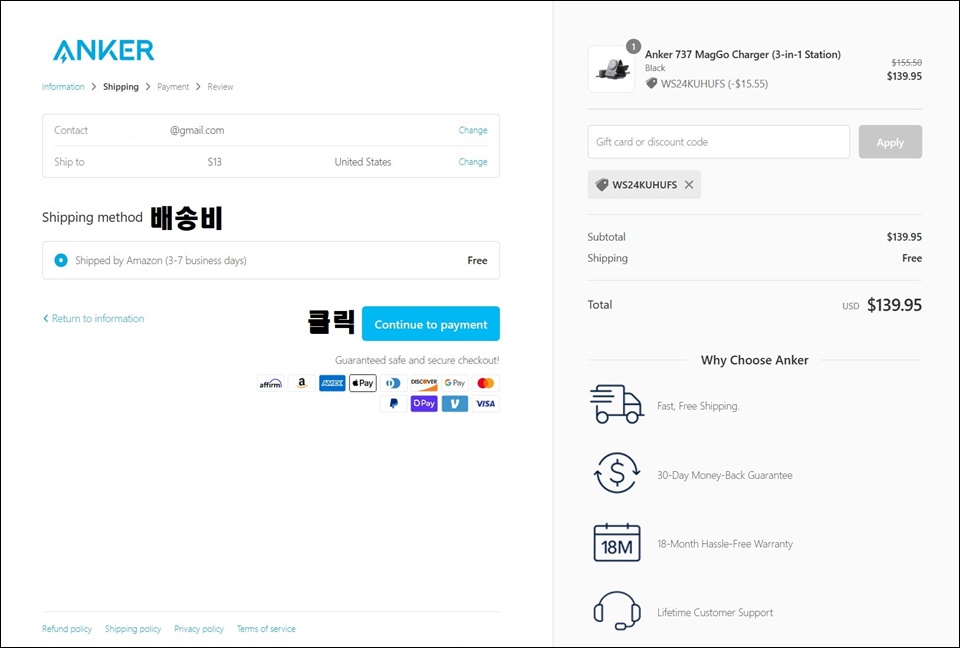Screen dimensions: 960x648
Task: Click the @gmail.com contact email
Action: click(x=197, y=130)
